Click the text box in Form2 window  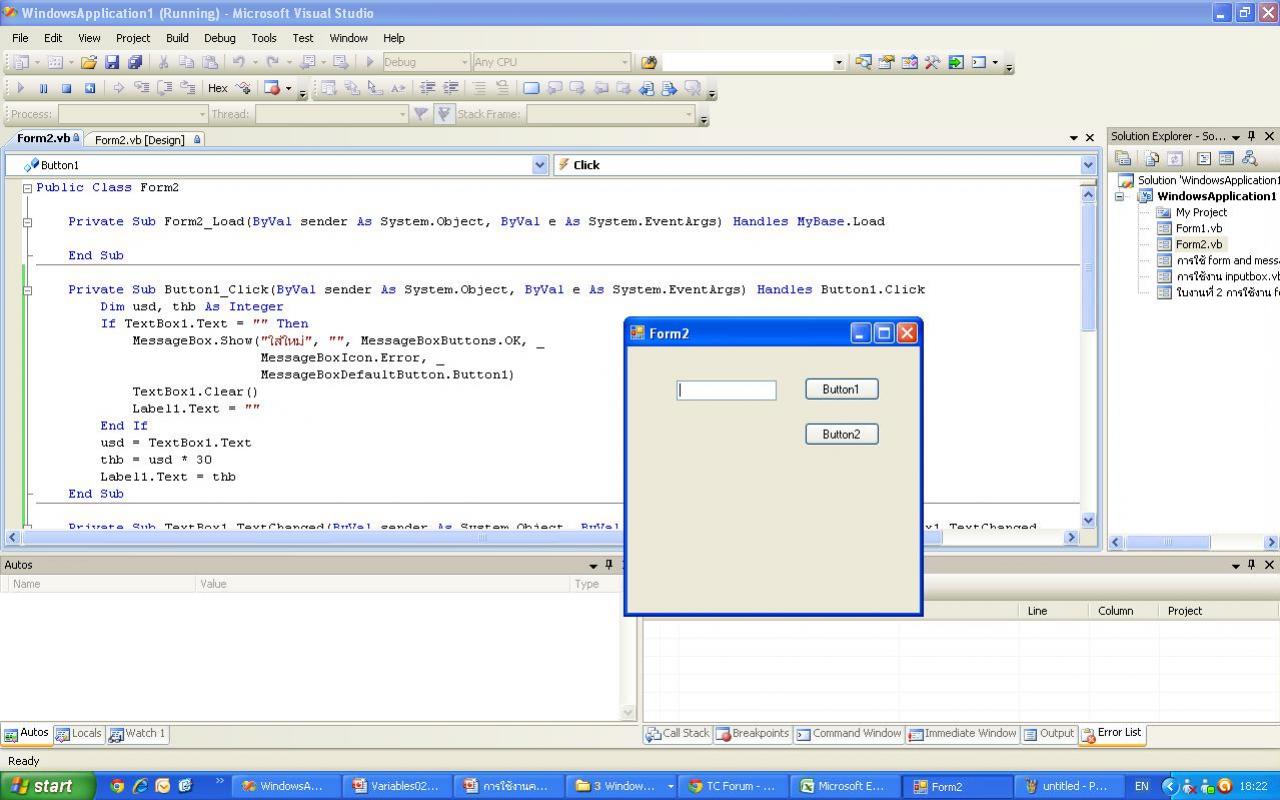(726, 391)
